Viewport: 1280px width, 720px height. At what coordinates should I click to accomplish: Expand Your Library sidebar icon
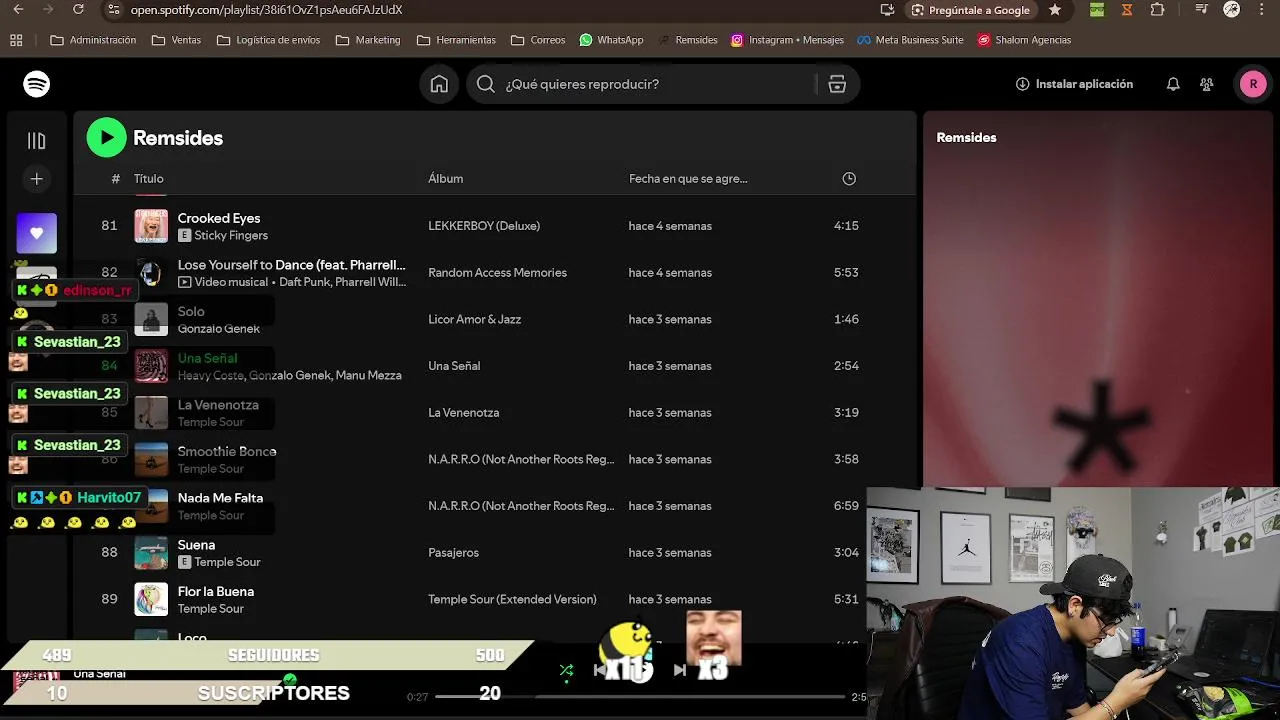[x=37, y=141]
